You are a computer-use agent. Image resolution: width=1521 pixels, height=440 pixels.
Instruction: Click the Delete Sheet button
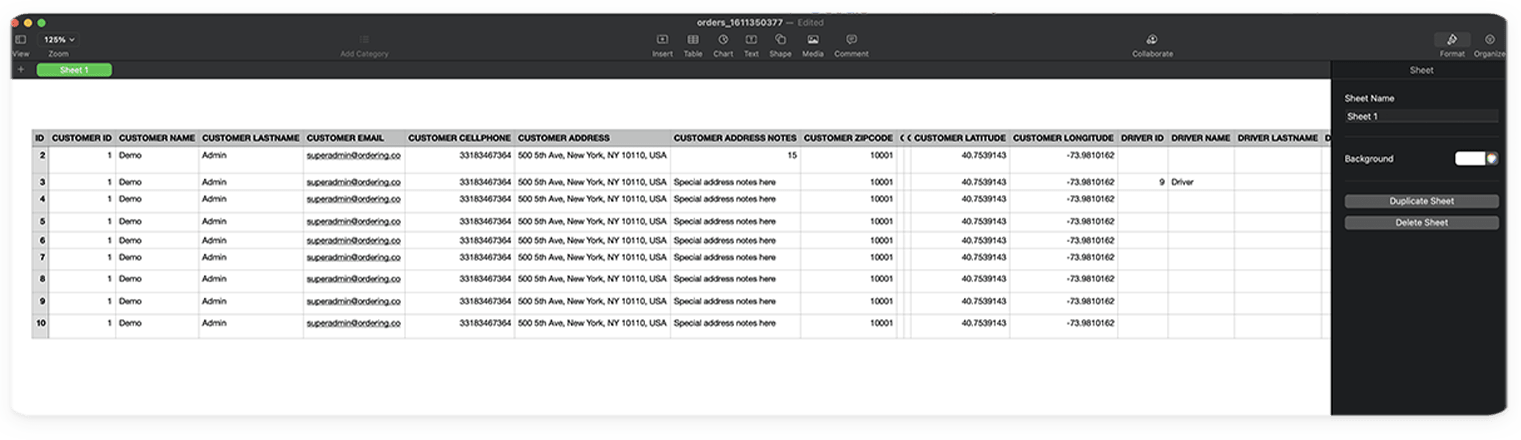(1421, 222)
